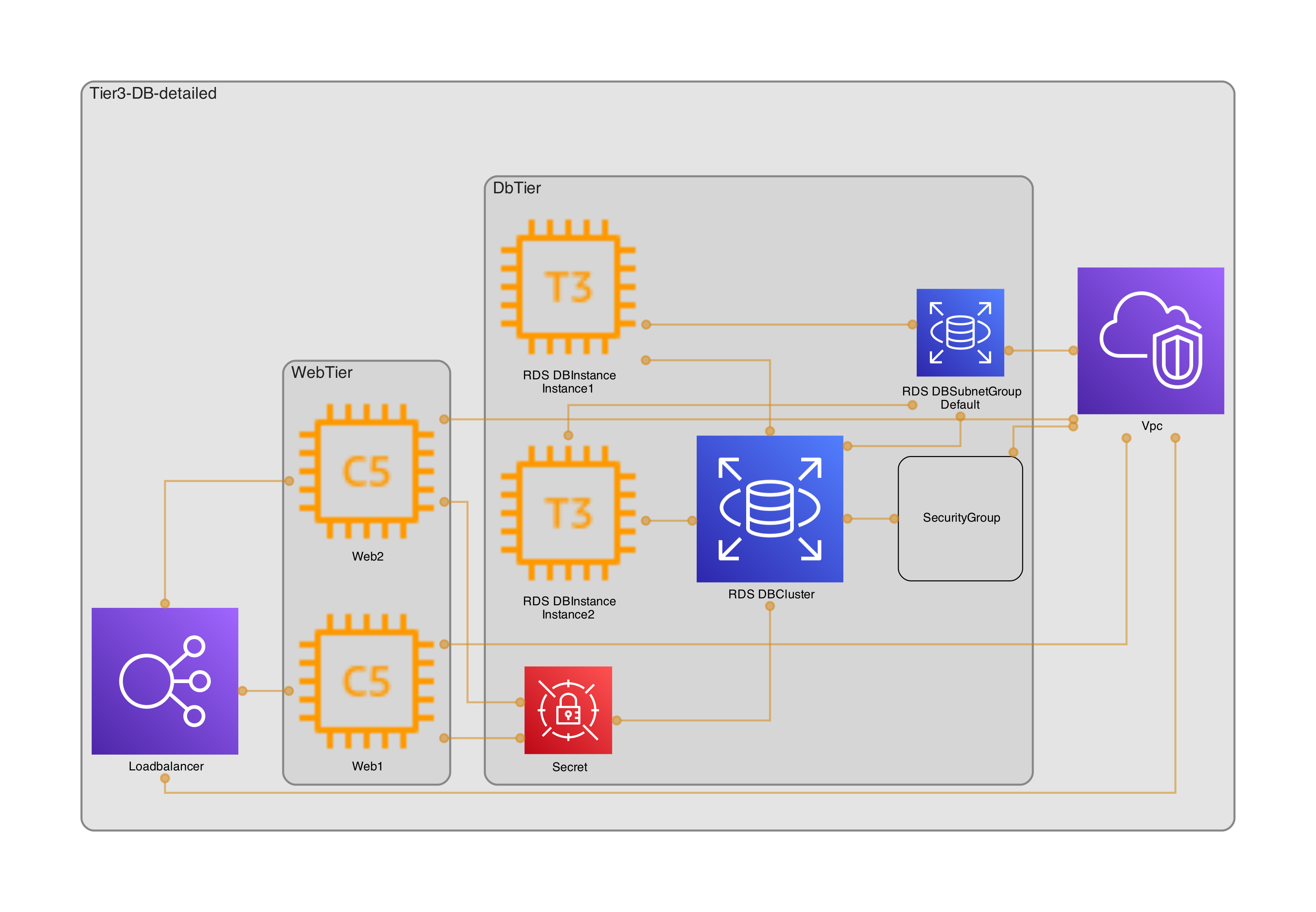Click the RDS DBCluster icon
Image resolution: width=1316 pixels, height=912 pixels.
coord(769,508)
